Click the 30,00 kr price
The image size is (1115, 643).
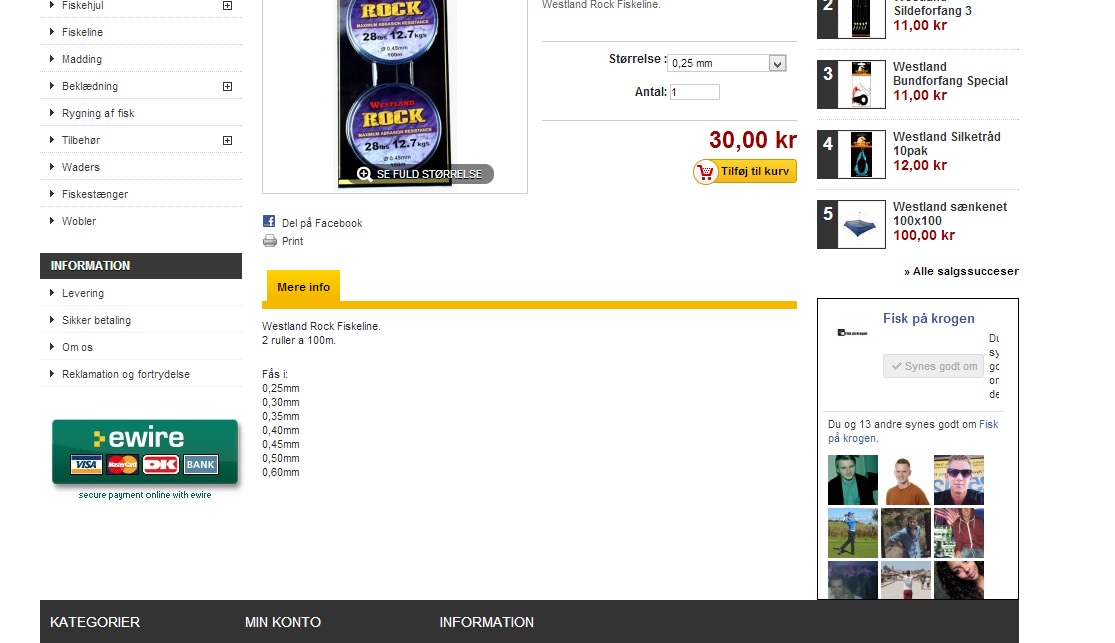click(x=752, y=140)
